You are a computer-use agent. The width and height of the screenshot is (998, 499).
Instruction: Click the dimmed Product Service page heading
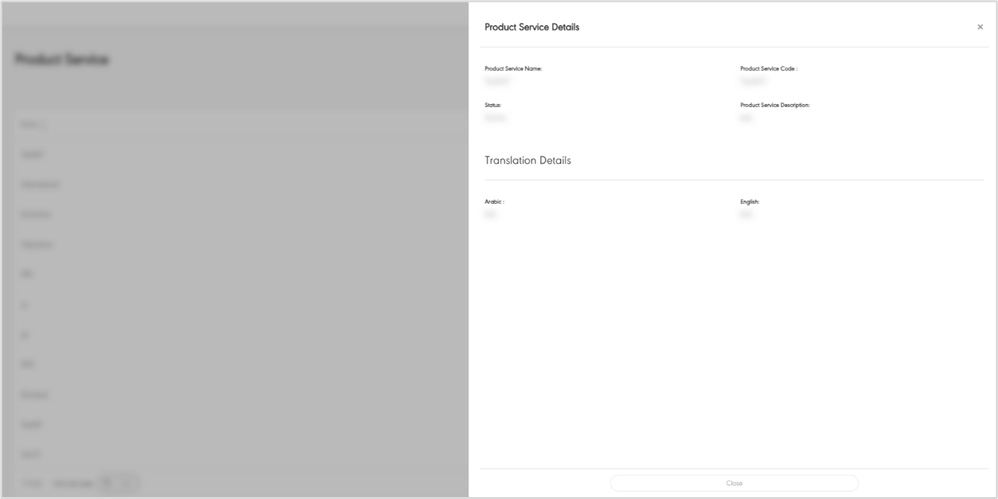point(62,60)
